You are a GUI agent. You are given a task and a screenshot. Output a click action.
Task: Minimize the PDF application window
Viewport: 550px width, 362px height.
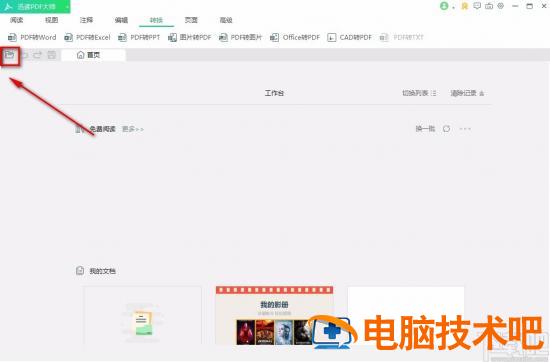click(515, 6)
